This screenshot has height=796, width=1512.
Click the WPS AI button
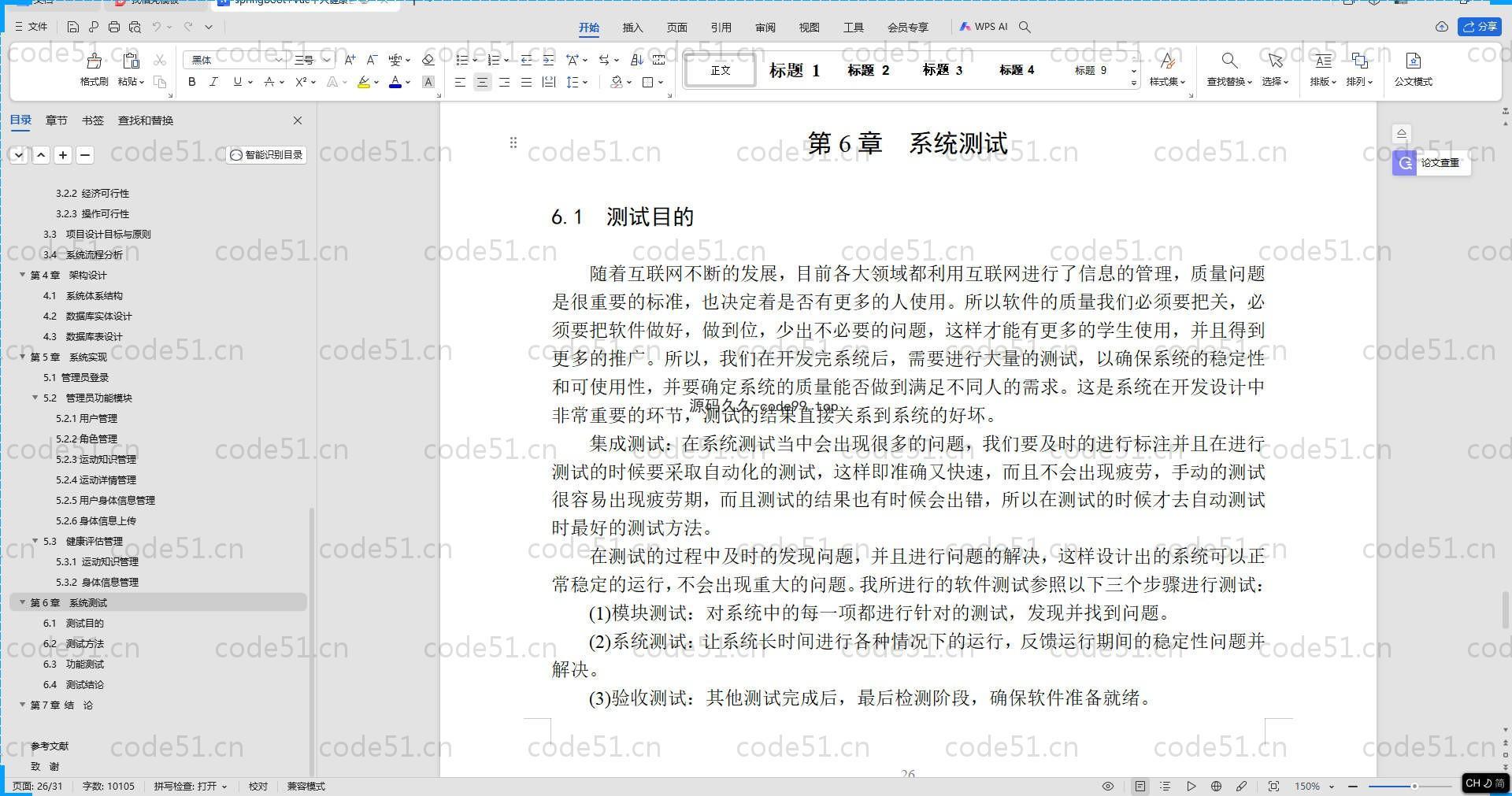(x=984, y=27)
